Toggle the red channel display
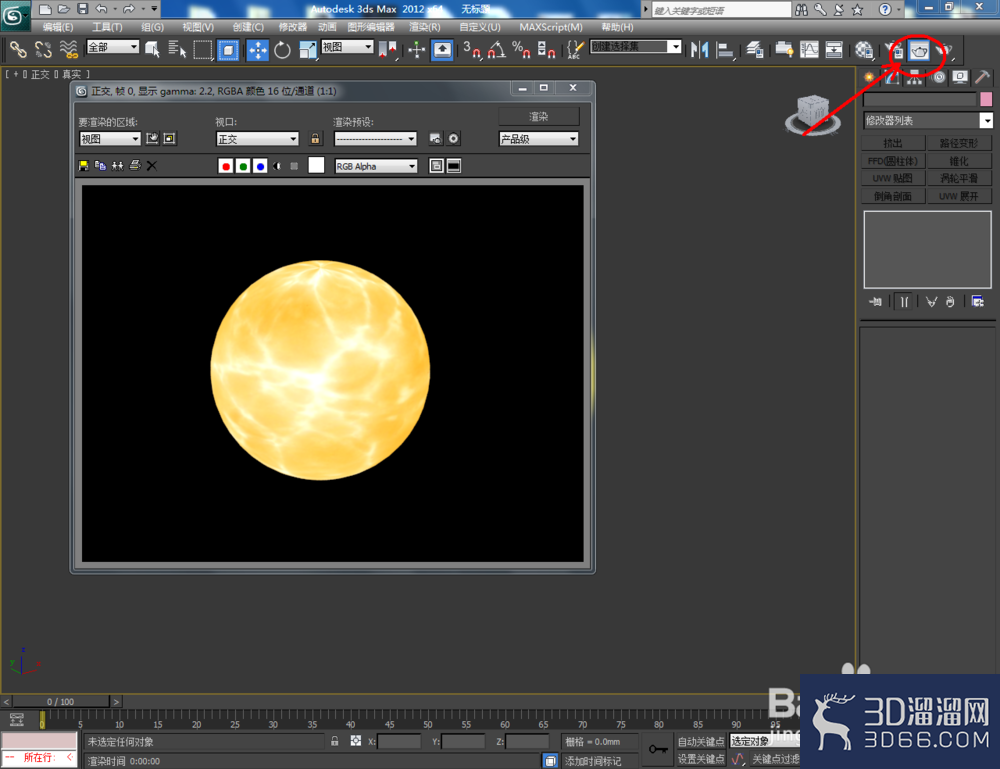 point(226,166)
